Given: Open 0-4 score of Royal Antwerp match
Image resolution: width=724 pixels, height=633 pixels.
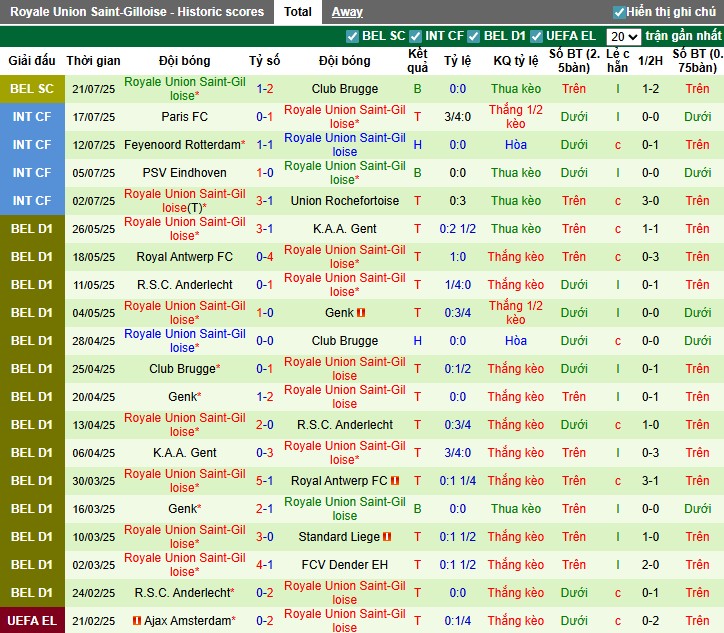Looking at the screenshot, I should pyautogui.click(x=265, y=257).
